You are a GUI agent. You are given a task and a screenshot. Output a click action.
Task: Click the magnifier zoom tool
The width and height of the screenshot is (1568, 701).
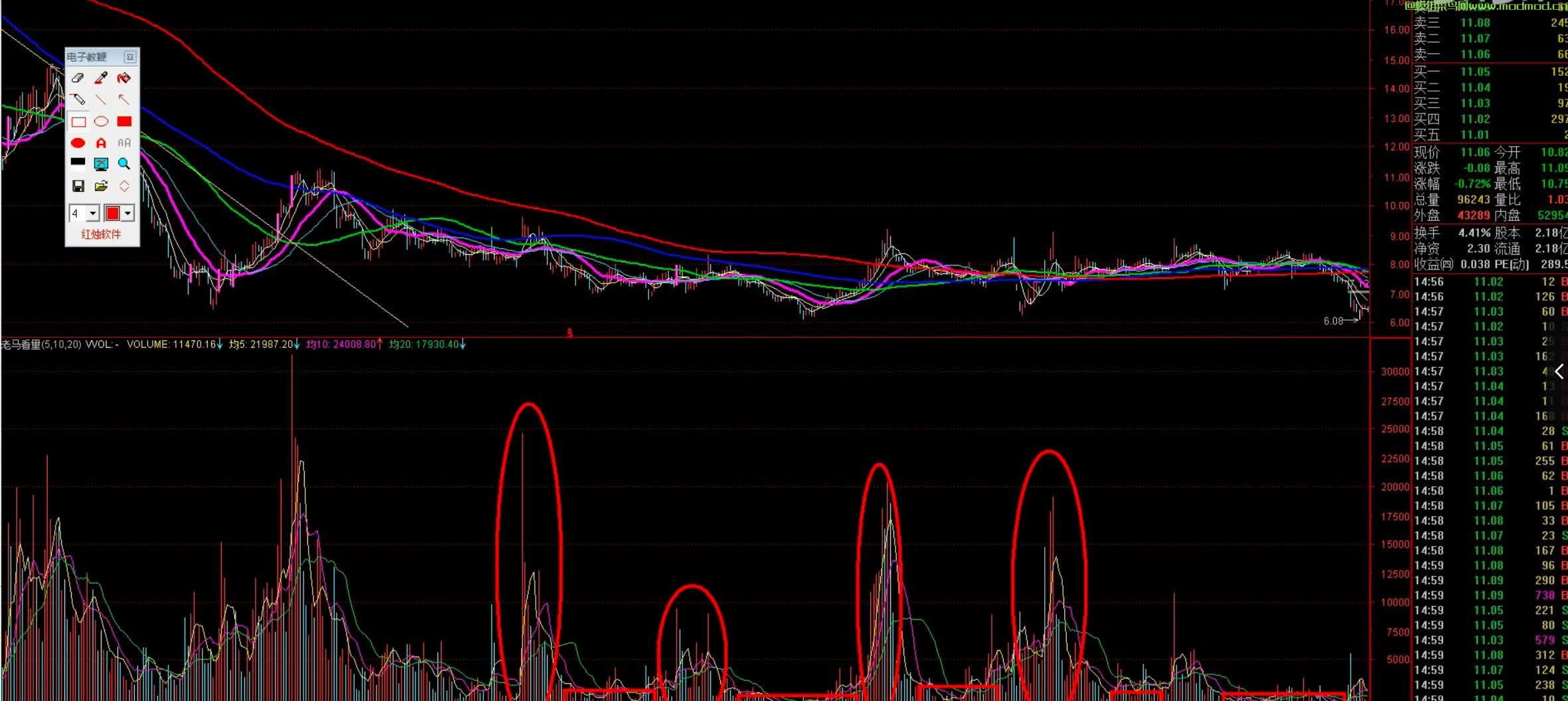click(124, 164)
